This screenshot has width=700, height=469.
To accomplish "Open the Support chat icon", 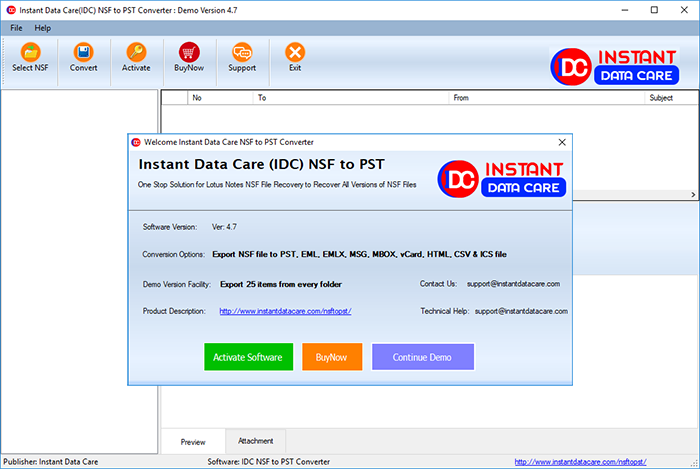I will (241, 54).
